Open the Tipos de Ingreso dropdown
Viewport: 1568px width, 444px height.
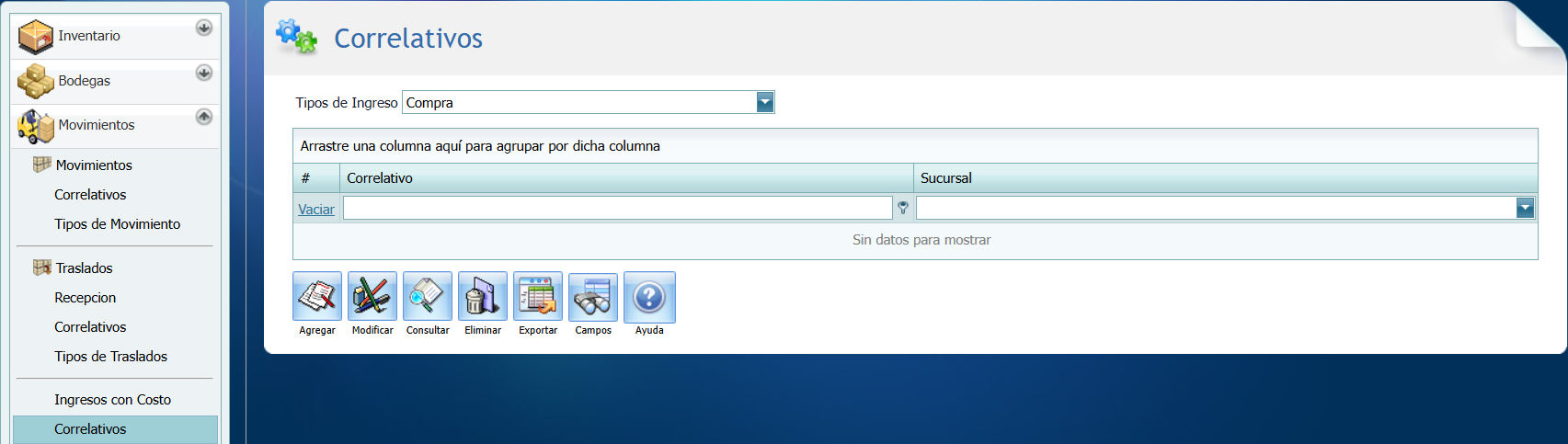pos(765,103)
